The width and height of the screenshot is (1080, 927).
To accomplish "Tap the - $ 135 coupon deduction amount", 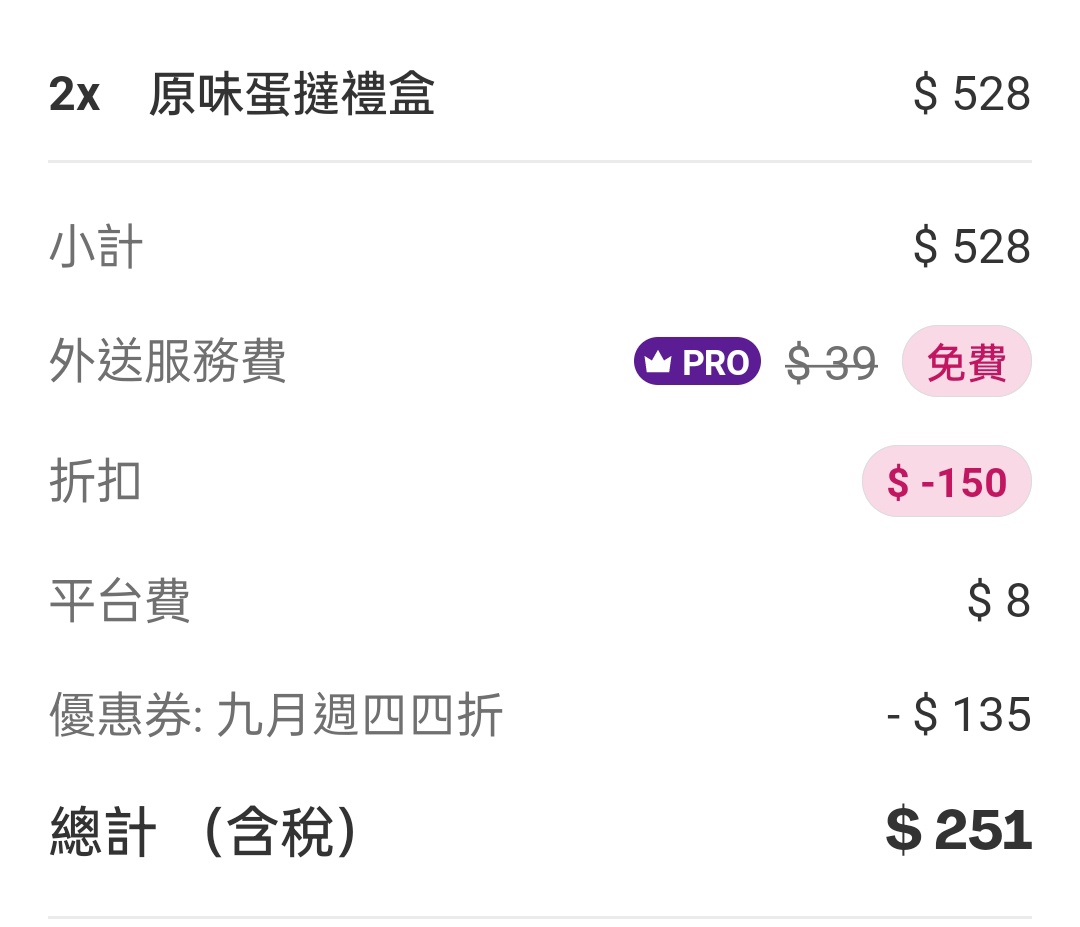I will [x=958, y=716].
